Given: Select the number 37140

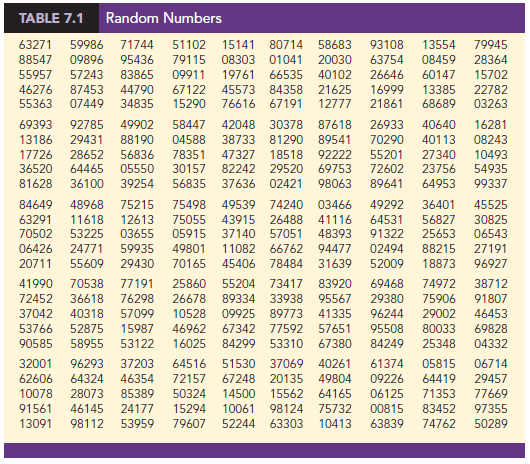Looking at the screenshot, I should click(238, 234).
